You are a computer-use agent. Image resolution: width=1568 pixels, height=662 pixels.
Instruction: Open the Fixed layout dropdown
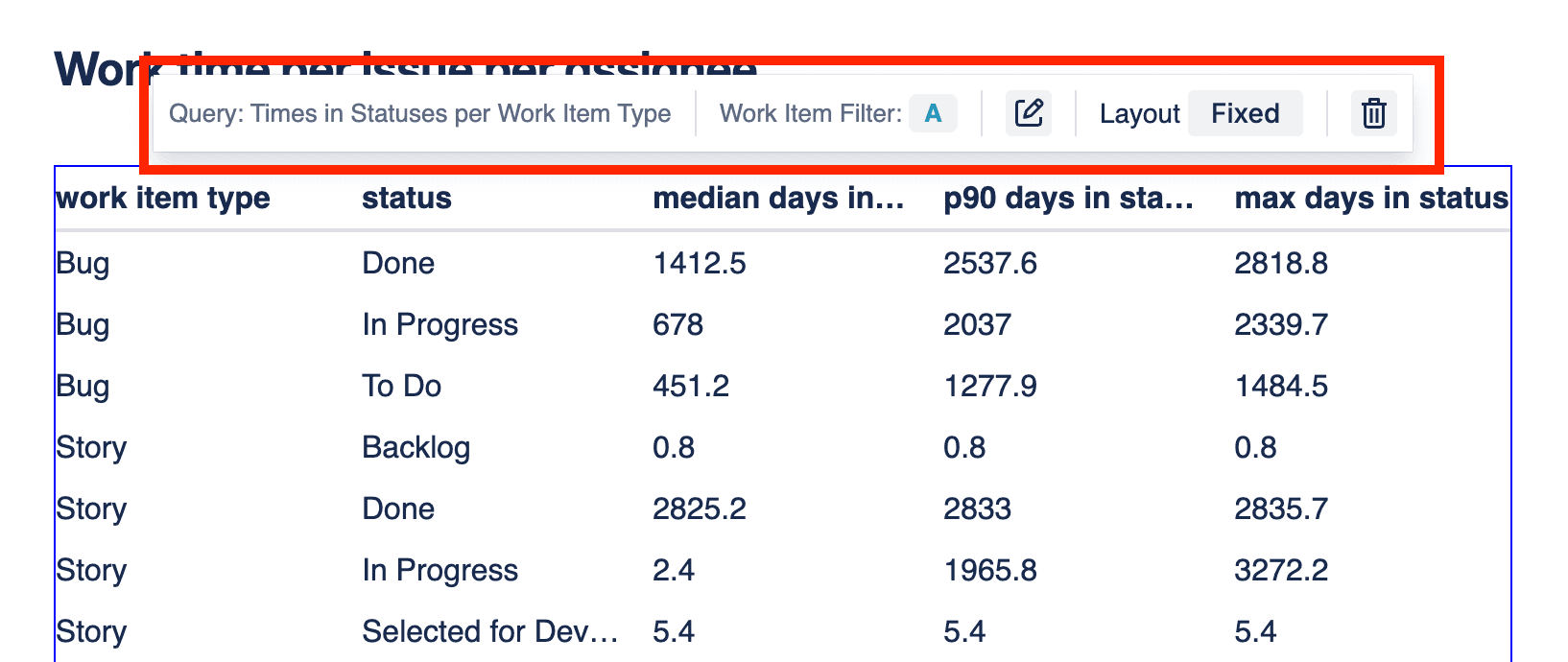(x=1246, y=113)
